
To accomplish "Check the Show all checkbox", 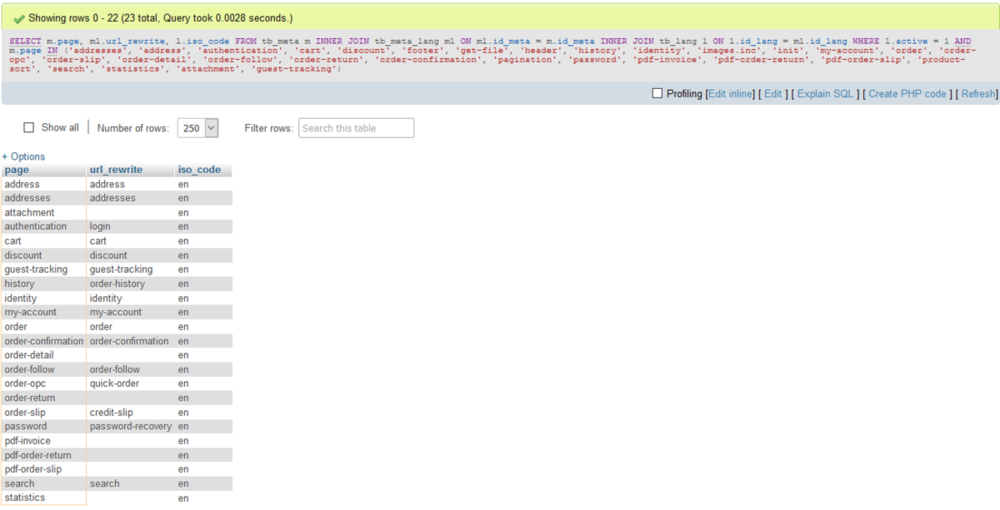I will [x=29, y=128].
